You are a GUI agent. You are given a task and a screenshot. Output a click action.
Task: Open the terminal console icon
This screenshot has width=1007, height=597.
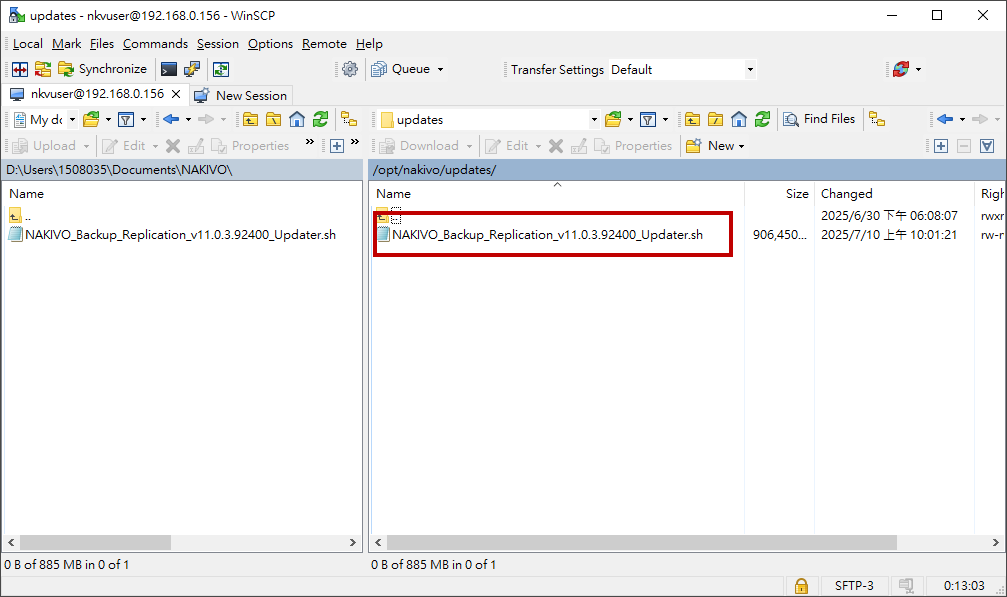coord(169,69)
